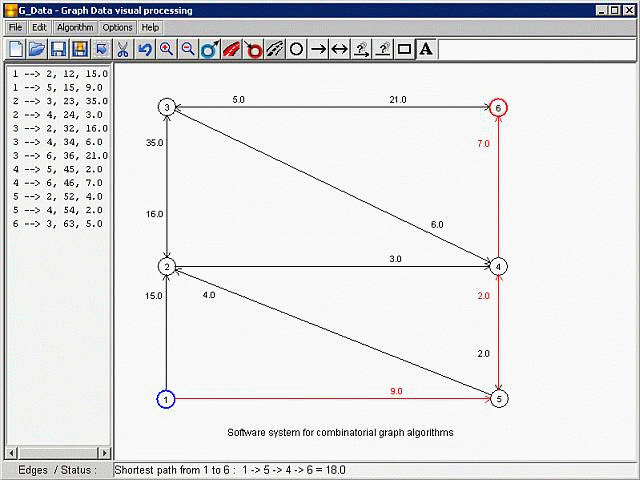Click the gray road path icon
Screen dimensions: 640x480
[x=275, y=49]
